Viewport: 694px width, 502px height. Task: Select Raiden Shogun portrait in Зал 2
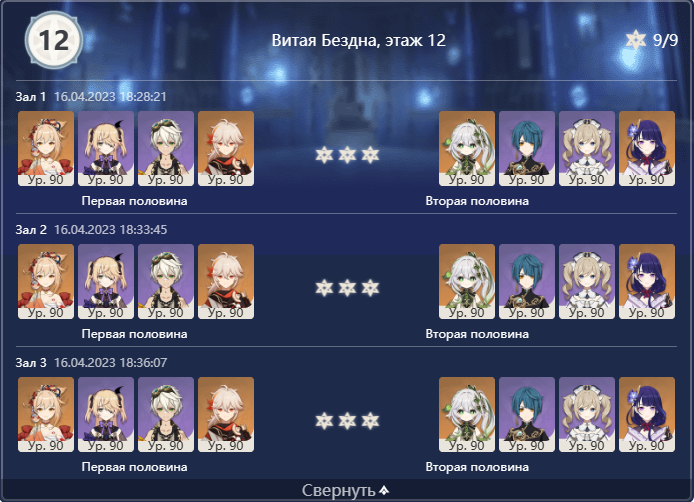click(647, 282)
